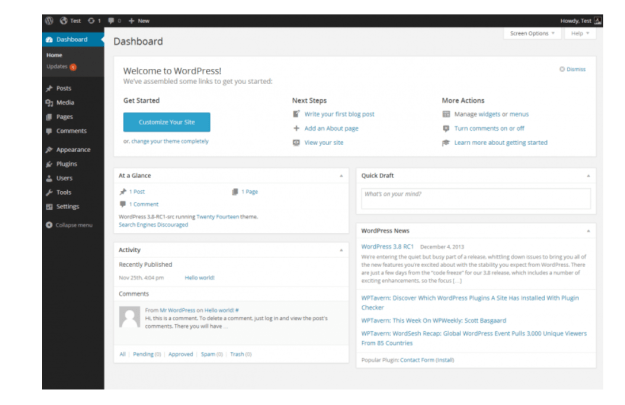Click the WordPress logo in admin bar
Screen dimensions: 625x405
(x=49, y=21)
